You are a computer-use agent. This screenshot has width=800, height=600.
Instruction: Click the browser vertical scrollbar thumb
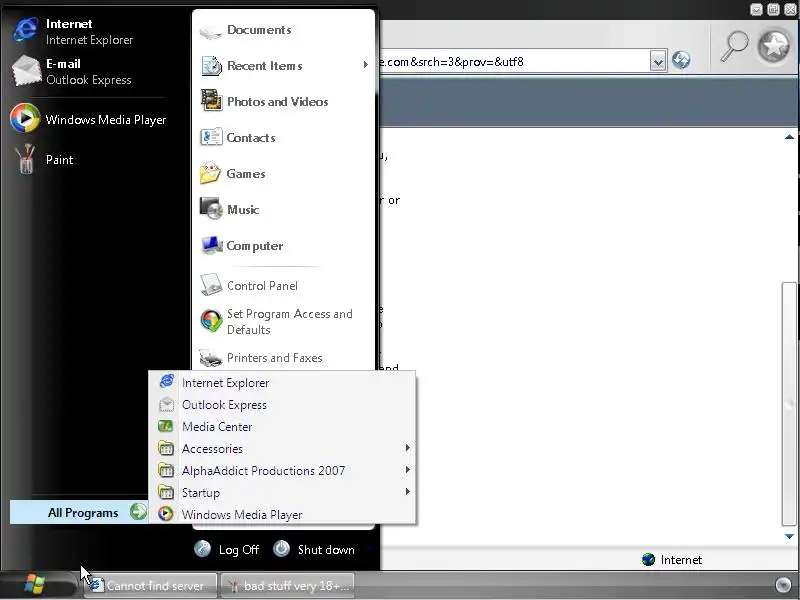click(x=789, y=404)
